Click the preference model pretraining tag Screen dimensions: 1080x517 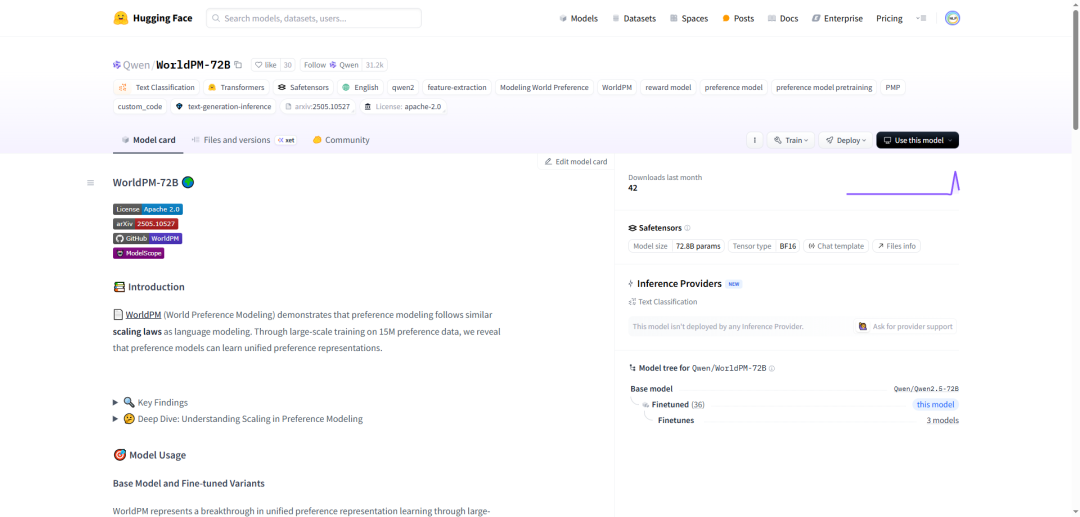click(824, 87)
